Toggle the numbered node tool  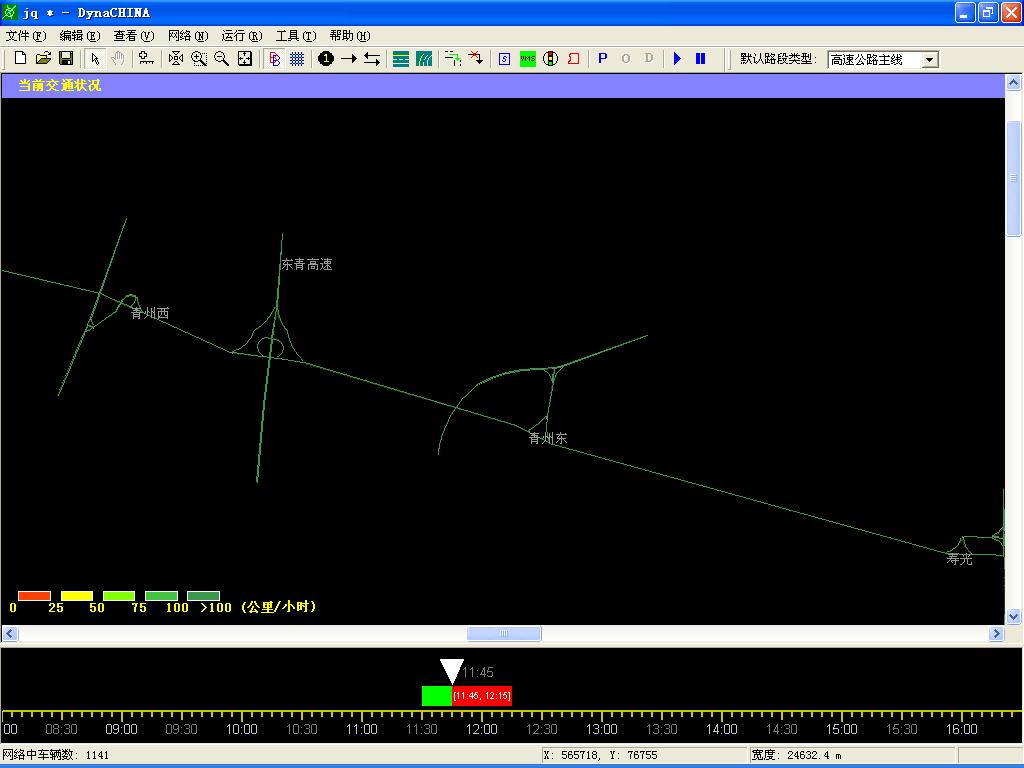point(325,59)
